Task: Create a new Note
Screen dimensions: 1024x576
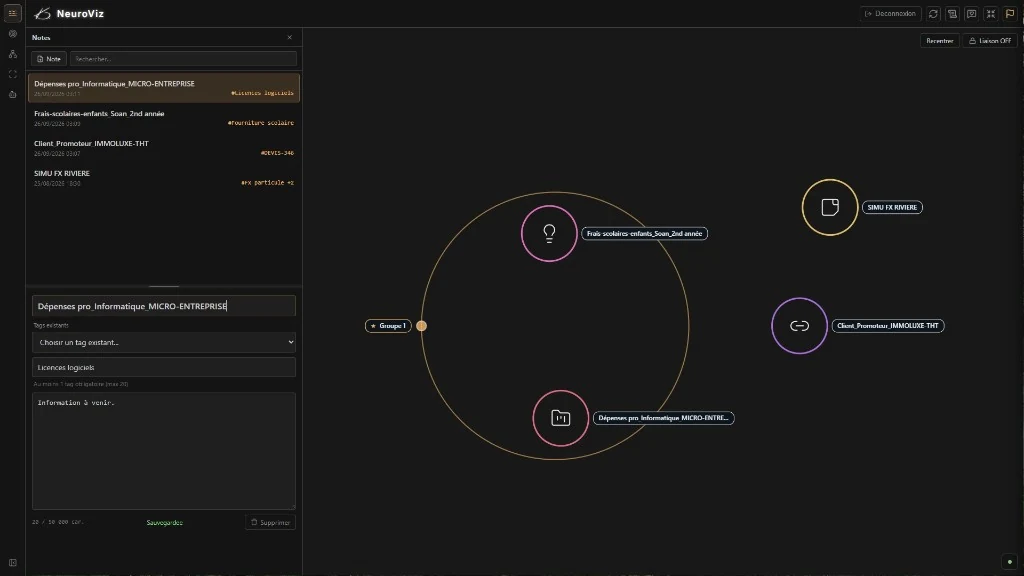Action: pyautogui.click(x=49, y=59)
